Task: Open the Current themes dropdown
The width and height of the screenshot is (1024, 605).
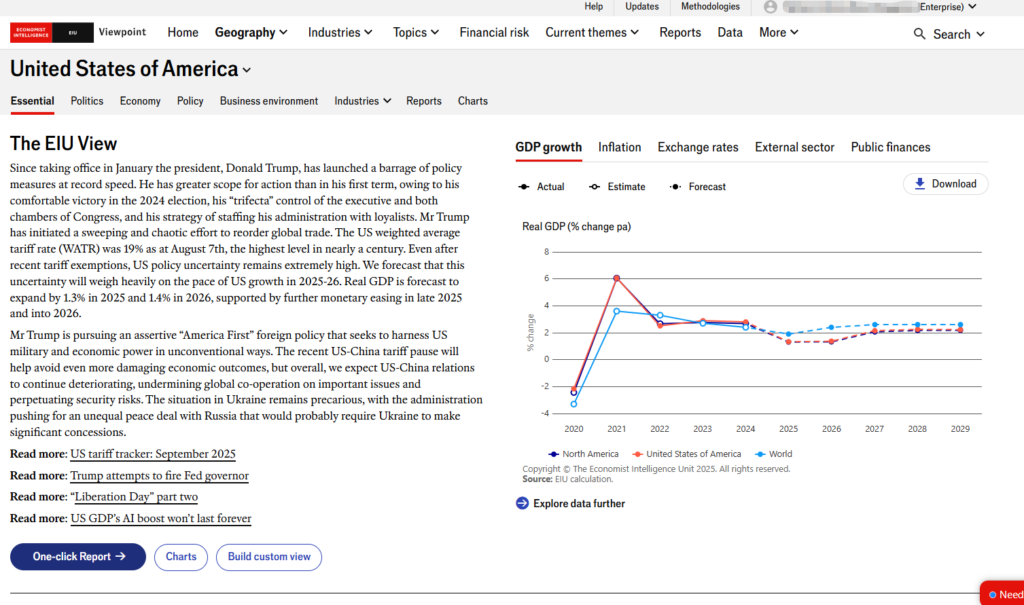Action: 593,32
